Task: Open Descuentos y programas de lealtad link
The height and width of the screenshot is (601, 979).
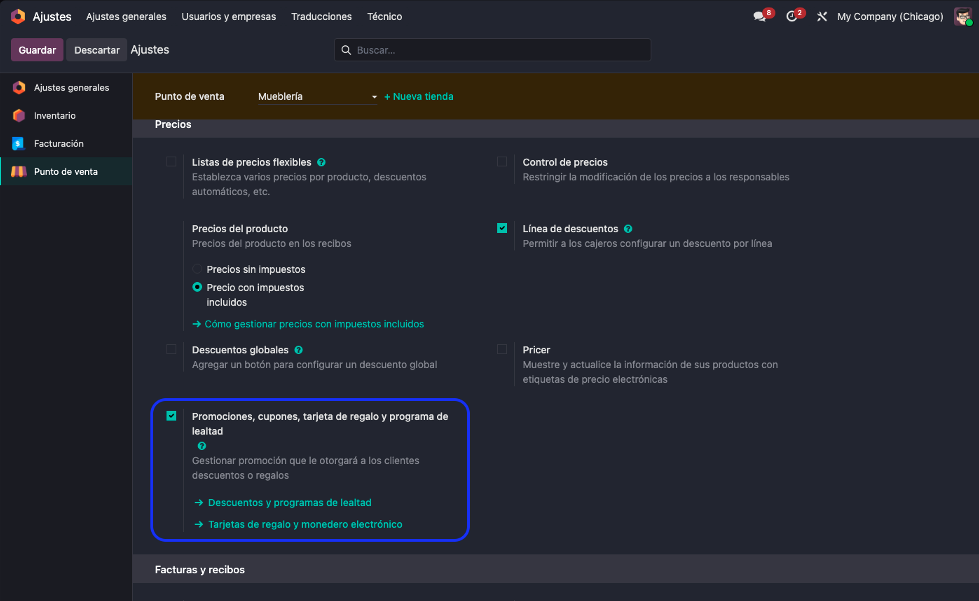Action: 289,502
